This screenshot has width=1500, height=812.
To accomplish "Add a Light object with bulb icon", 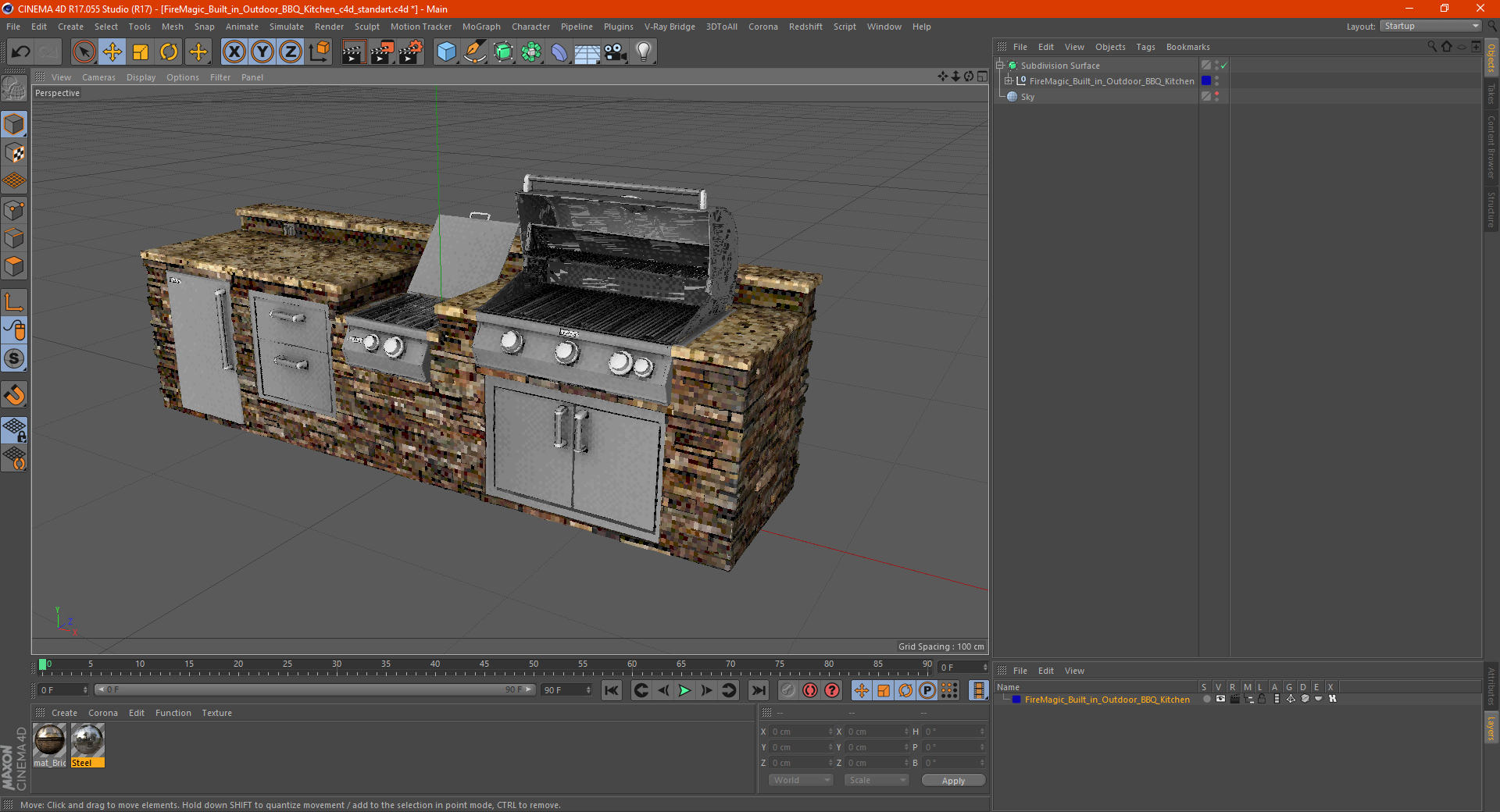I will [x=643, y=52].
